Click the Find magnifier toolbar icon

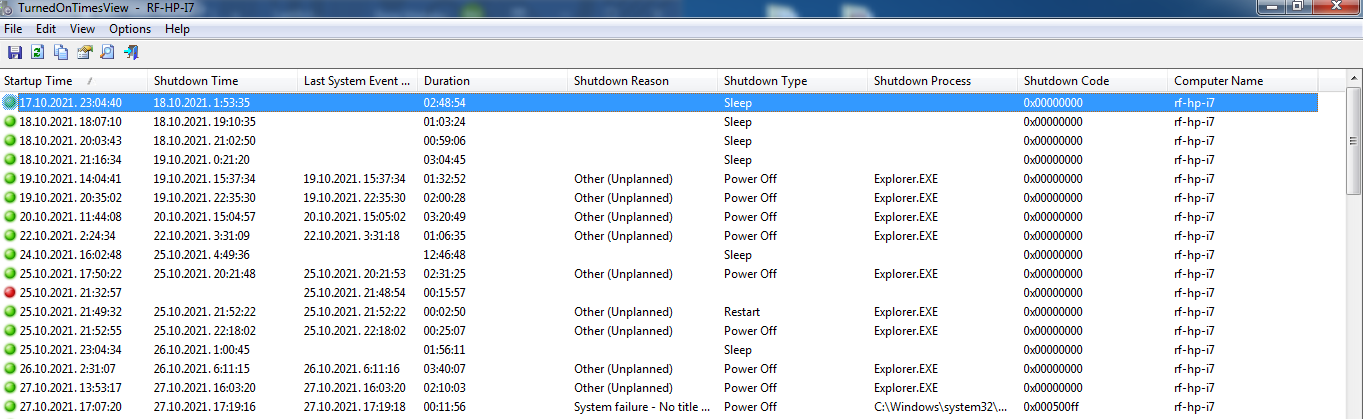(x=107, y=53)
